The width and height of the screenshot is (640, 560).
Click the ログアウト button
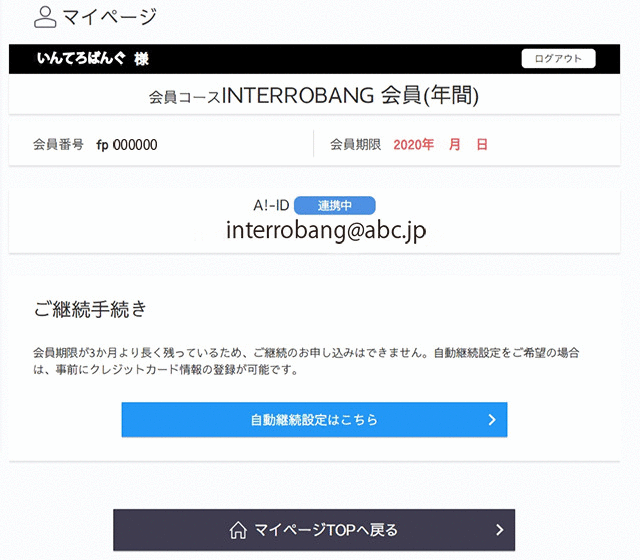(x=558, y=58)
